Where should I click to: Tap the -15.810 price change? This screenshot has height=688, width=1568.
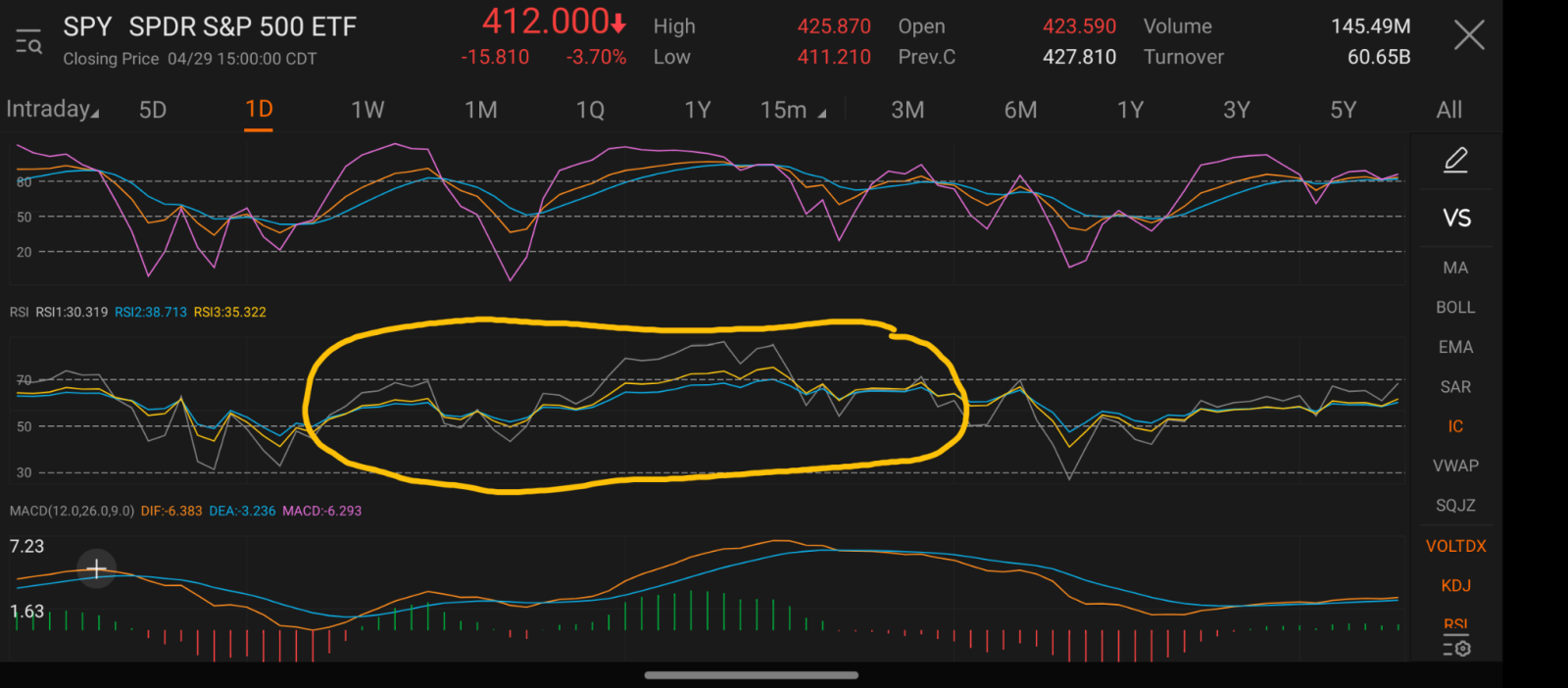pos(495,57)
